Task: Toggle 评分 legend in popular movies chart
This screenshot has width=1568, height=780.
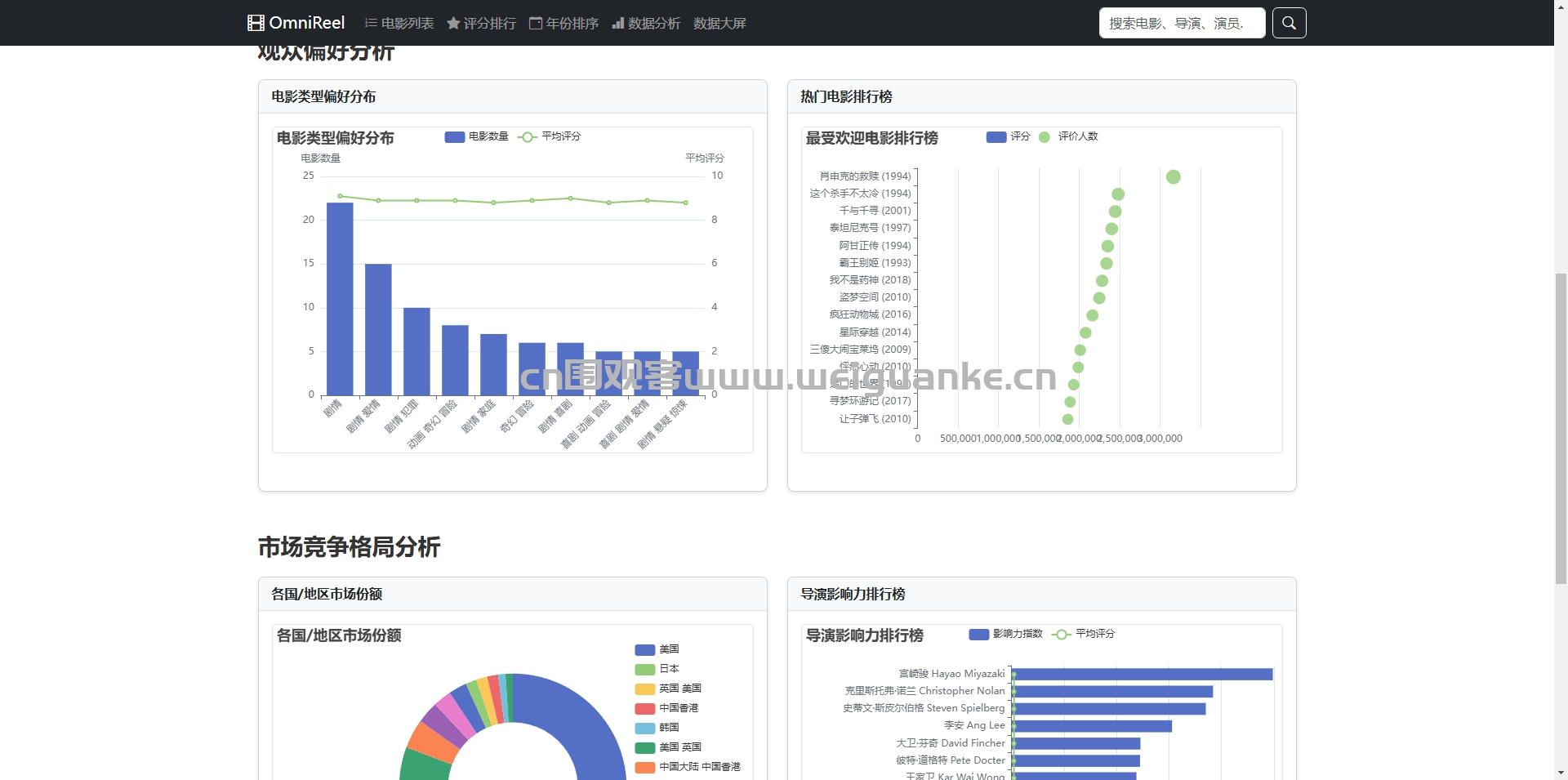Action: pyautogui.click(x=1008, y=136)
